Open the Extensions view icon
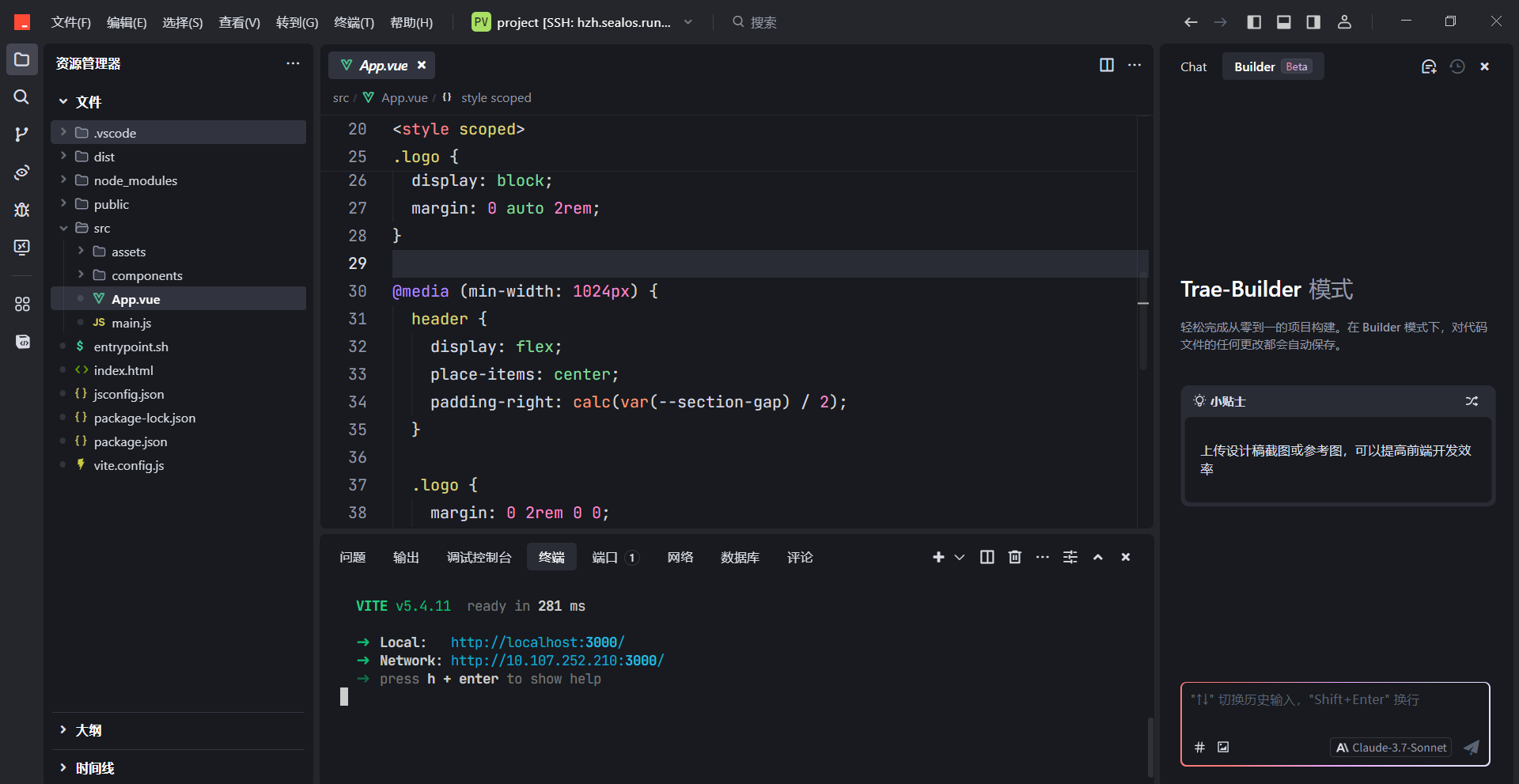Screen dimensions: 1519x784 tap(22, 304)
